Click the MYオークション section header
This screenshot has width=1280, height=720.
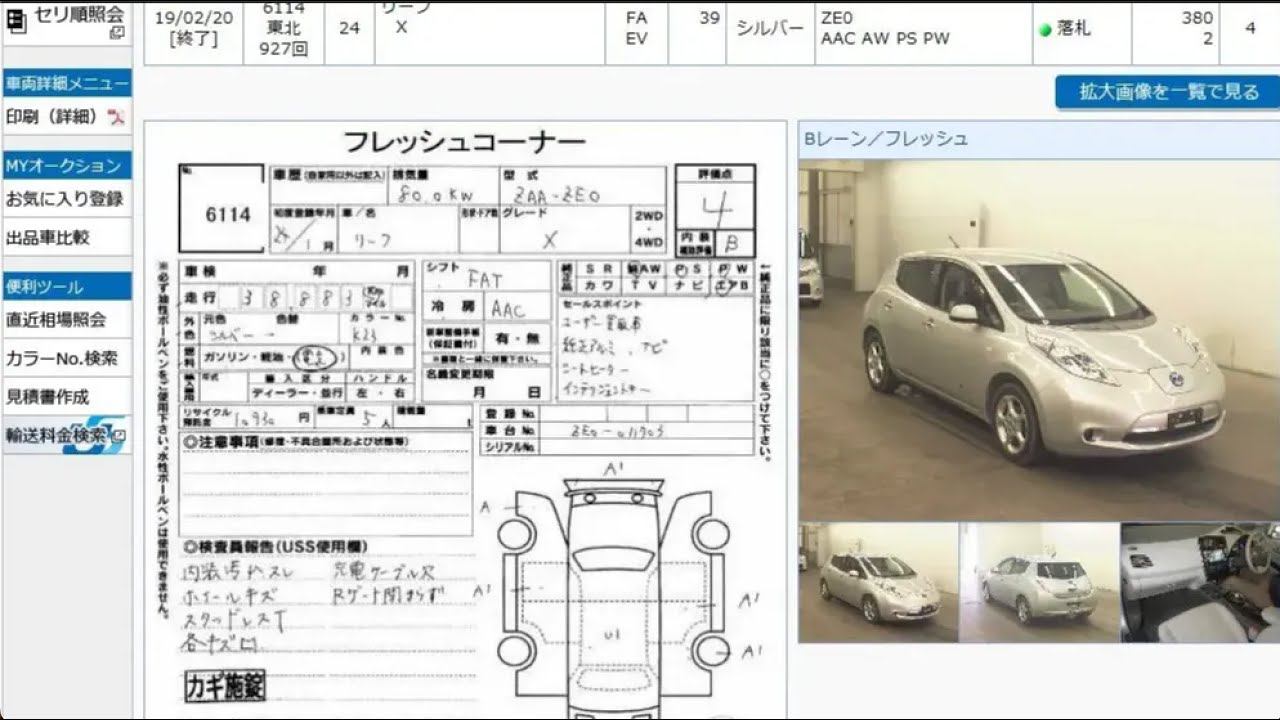pos(67,166)
